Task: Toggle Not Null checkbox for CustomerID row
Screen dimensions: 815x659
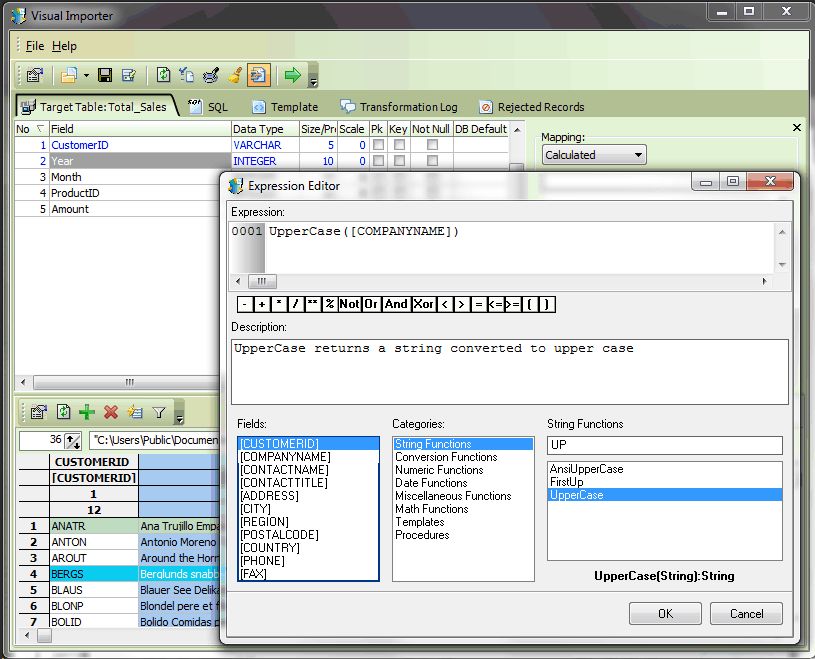Action: click(x=432, y=144)
